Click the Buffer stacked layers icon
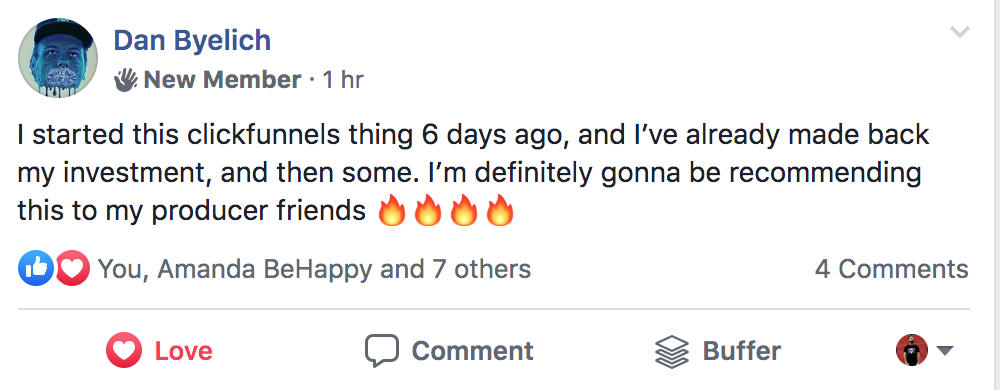This screenshot has width=1000, height=390. pos(672,351)
